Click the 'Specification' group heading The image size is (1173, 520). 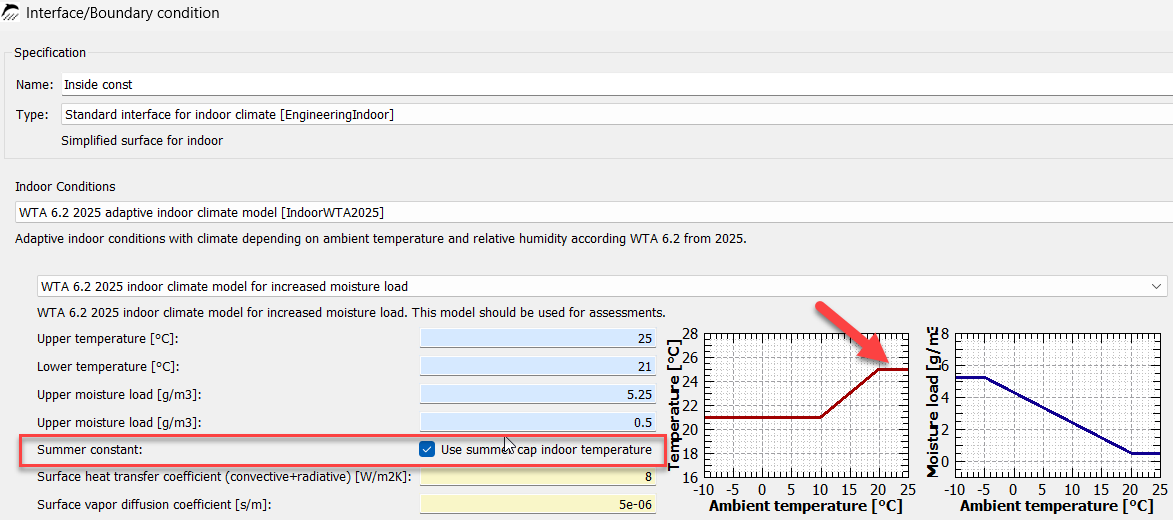(50, 52)
